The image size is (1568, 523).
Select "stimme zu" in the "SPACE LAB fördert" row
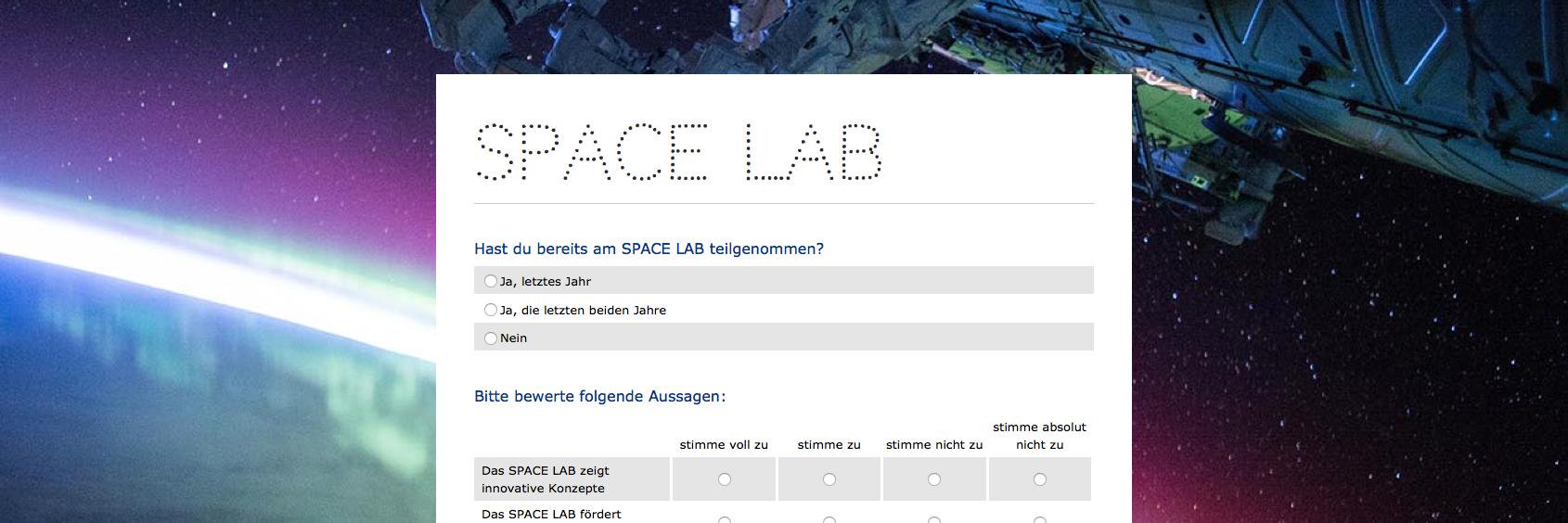[x=829, y=519]
